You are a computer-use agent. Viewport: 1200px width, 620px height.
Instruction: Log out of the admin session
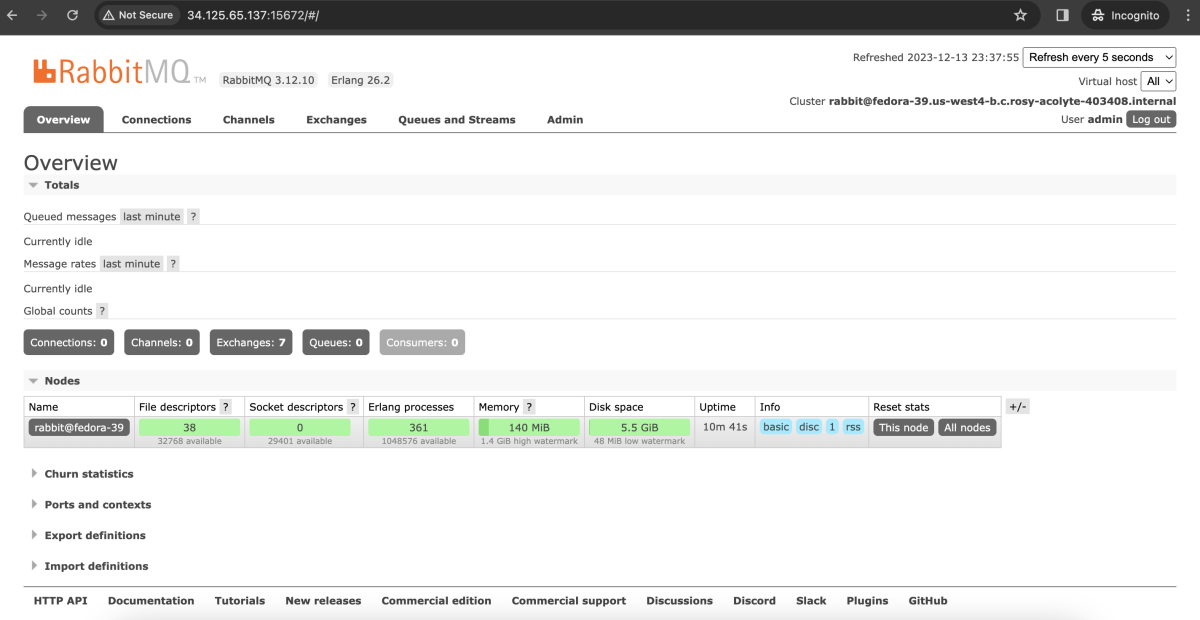pyautogui.click(x=1151, y=119)
